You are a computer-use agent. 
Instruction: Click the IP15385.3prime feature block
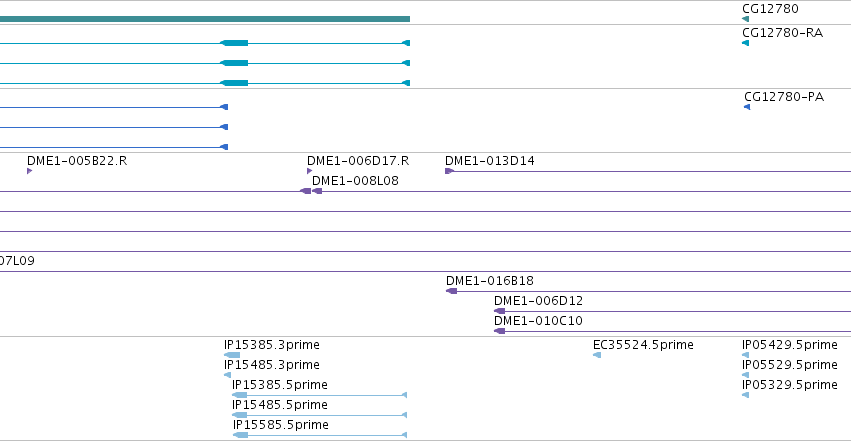pos(232,355)
